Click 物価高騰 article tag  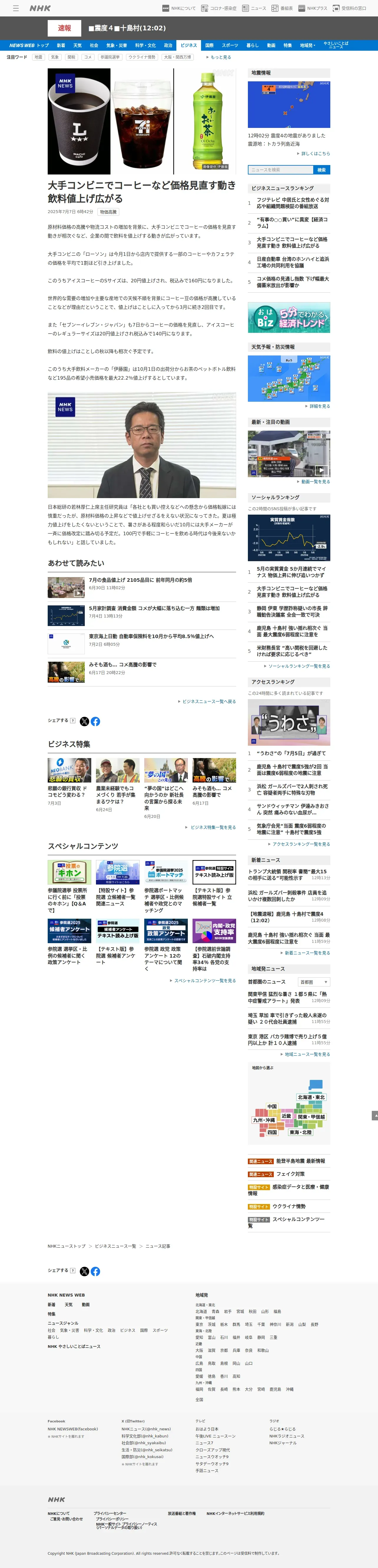(108, 213)
